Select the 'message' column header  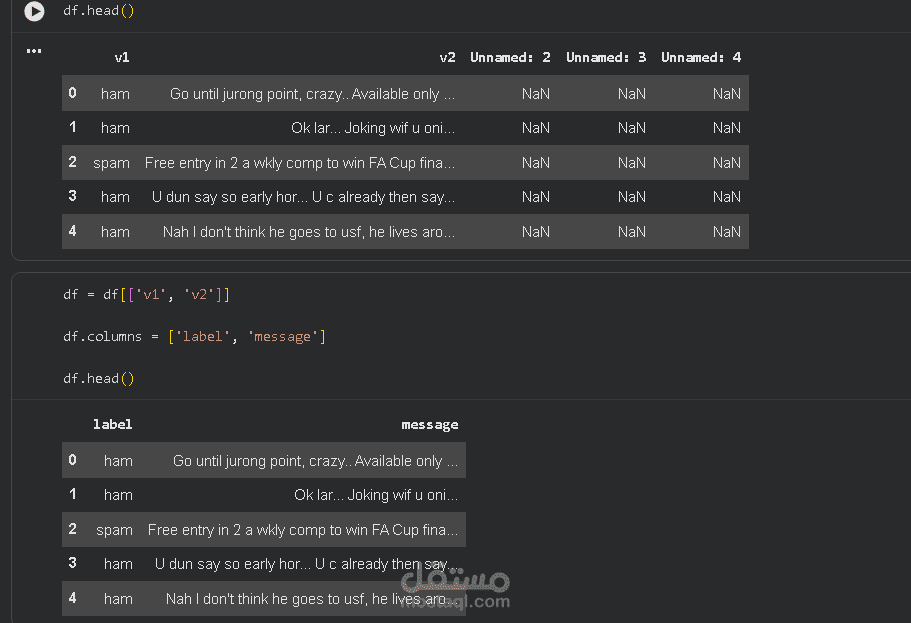pyautogui.click(x=430, y=425)
